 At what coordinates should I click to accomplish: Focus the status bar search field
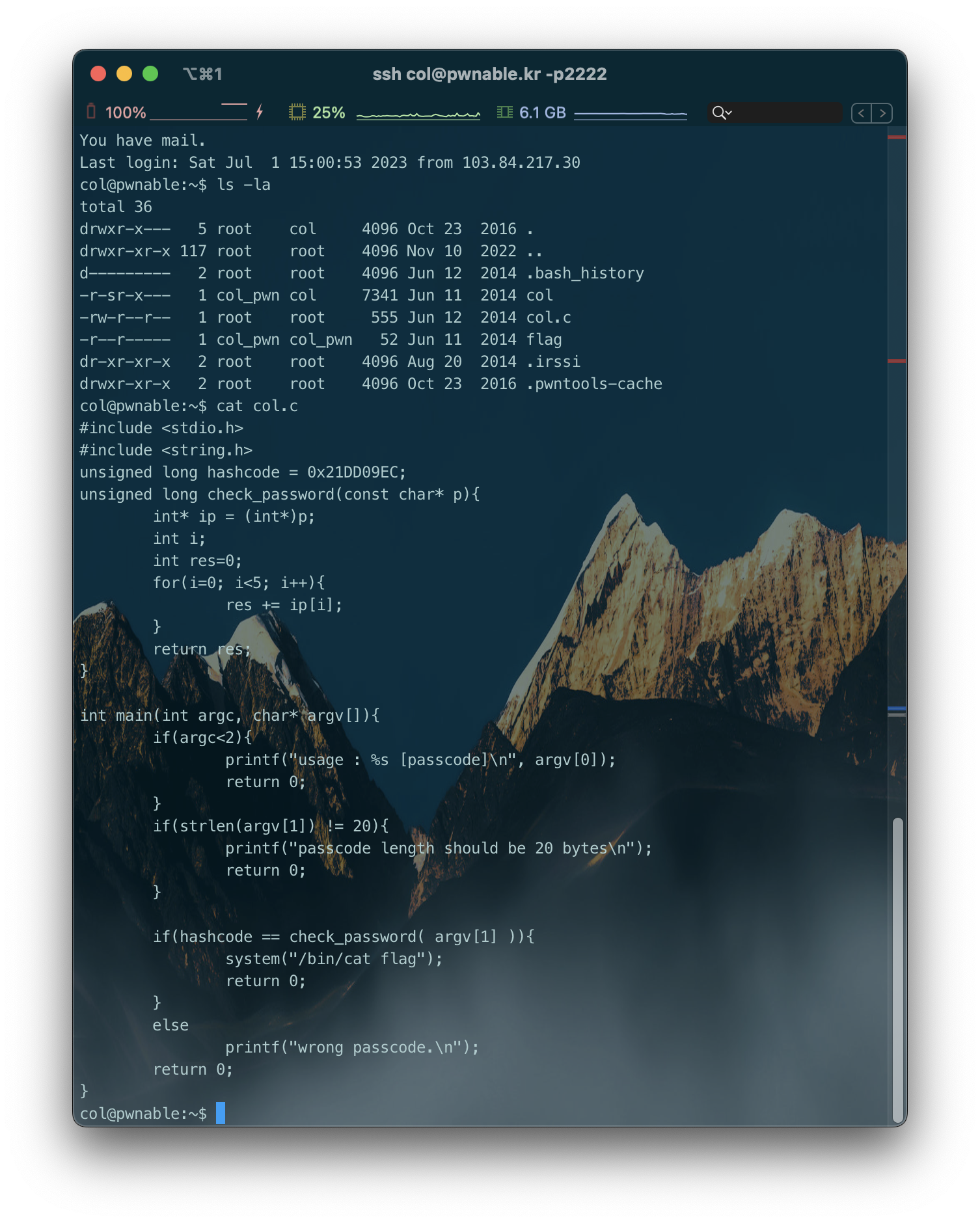(x=787, y=113)
